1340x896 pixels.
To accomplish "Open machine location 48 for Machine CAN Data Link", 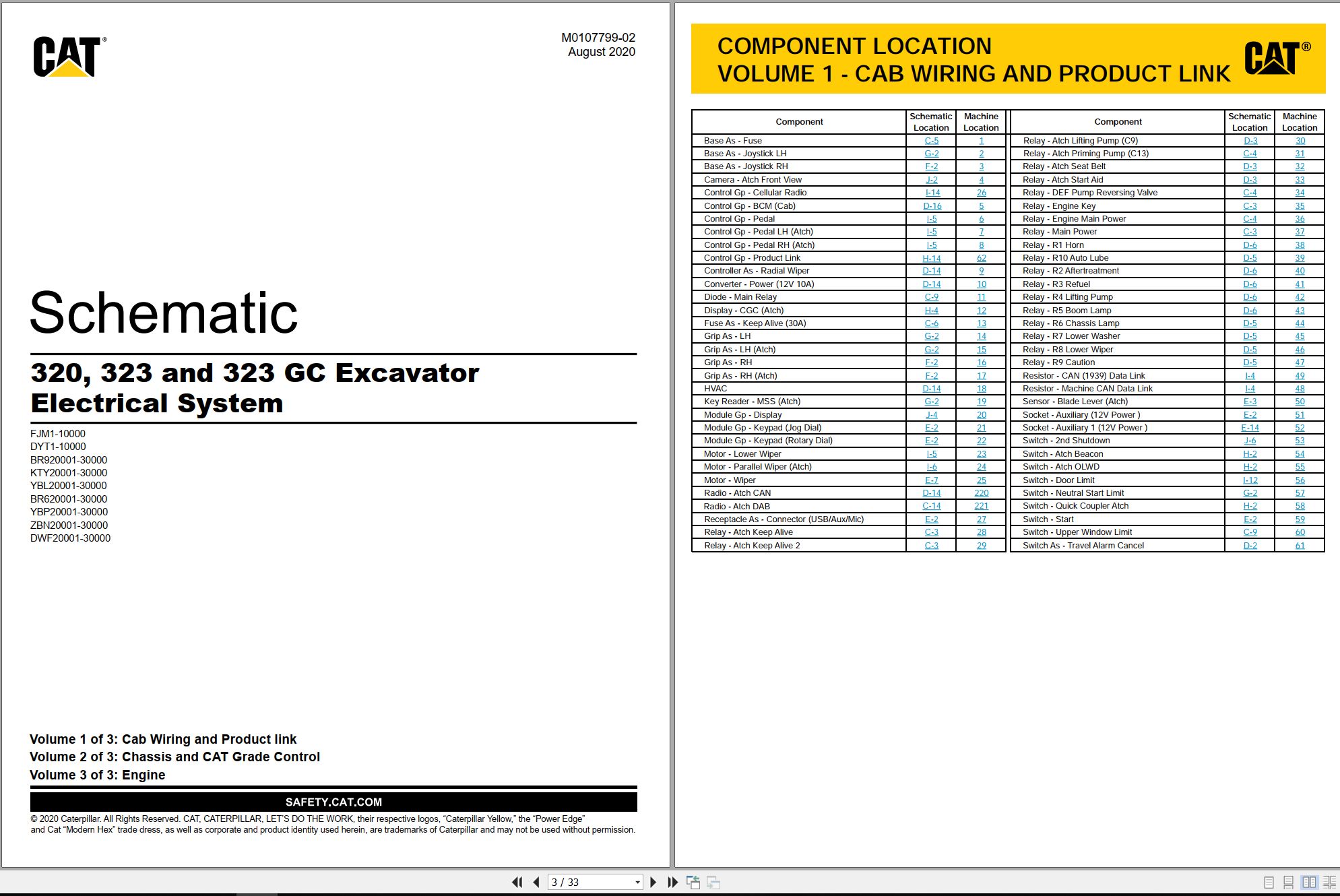I will [x=1300, y=389].
